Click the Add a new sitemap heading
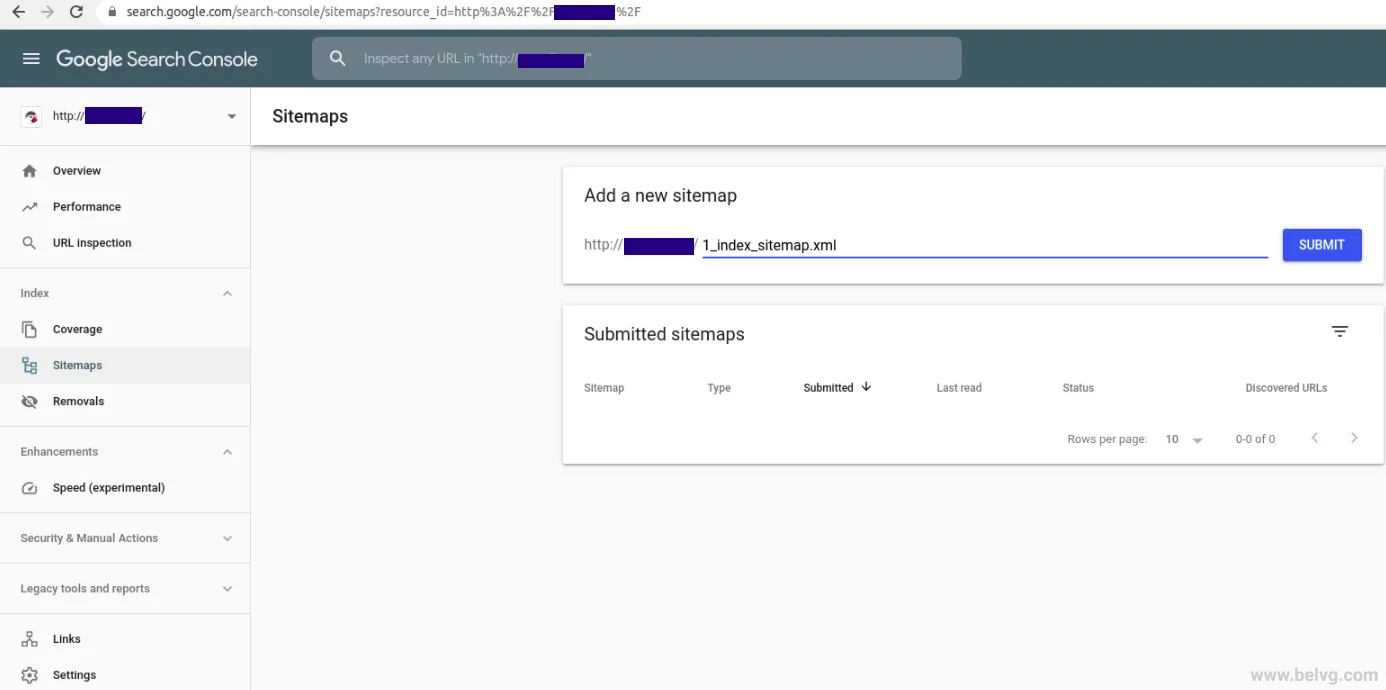The image size is (1386, 690). [660, 196]
